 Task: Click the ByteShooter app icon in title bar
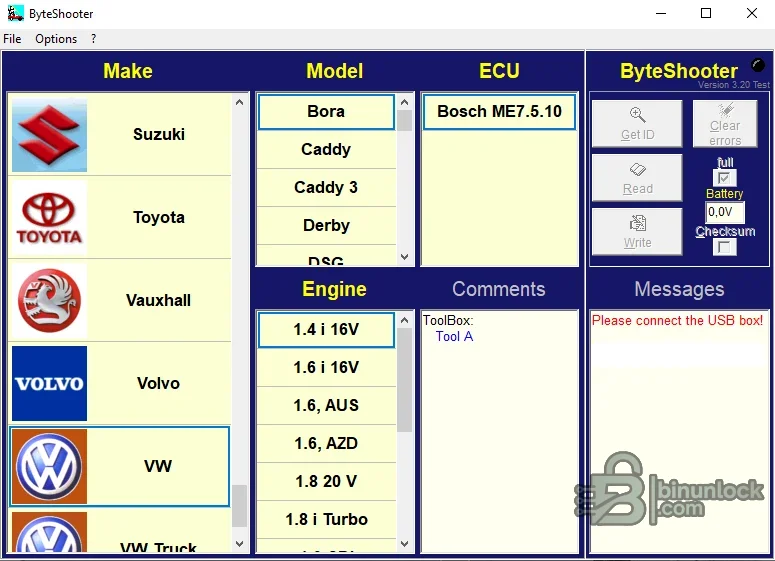[15, 13]
